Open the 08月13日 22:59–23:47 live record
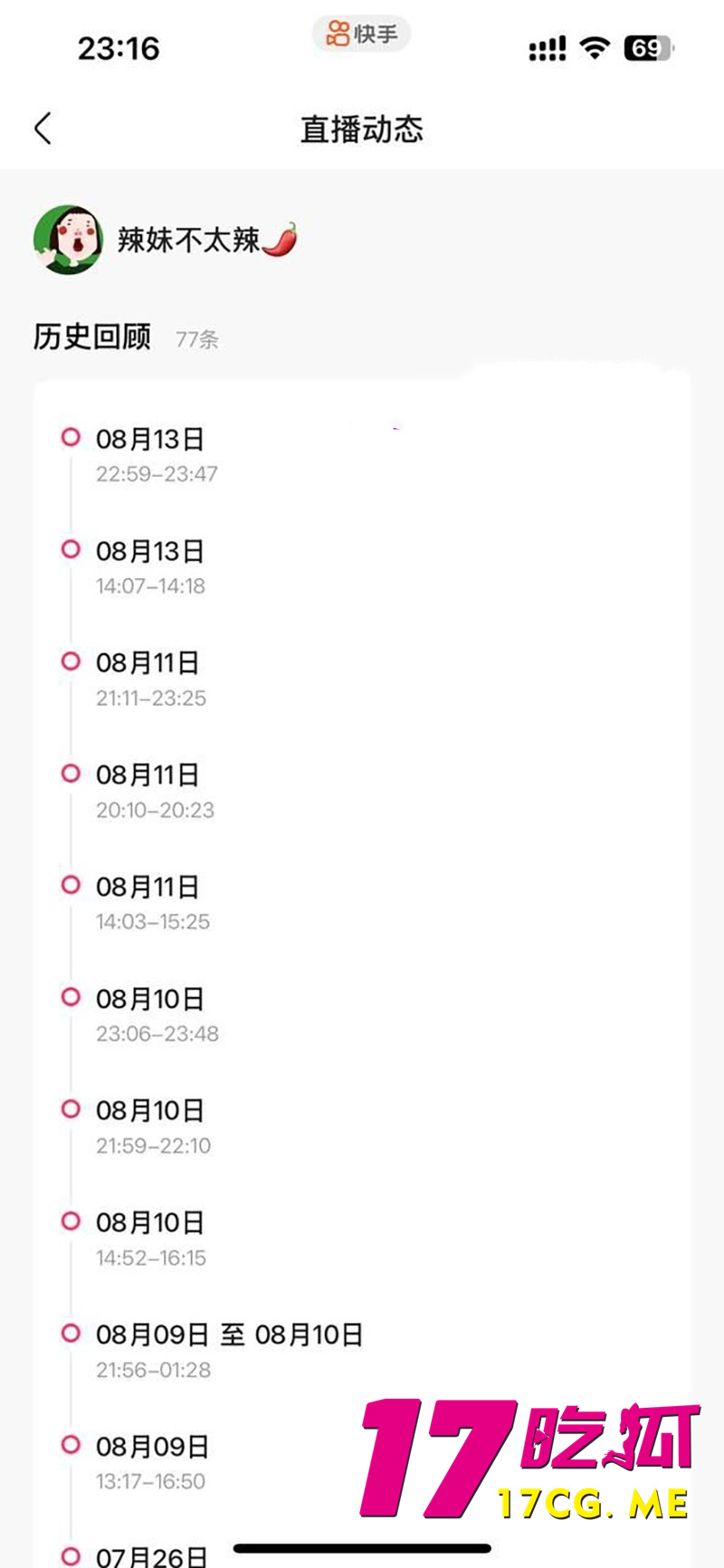 pos(156,455)
